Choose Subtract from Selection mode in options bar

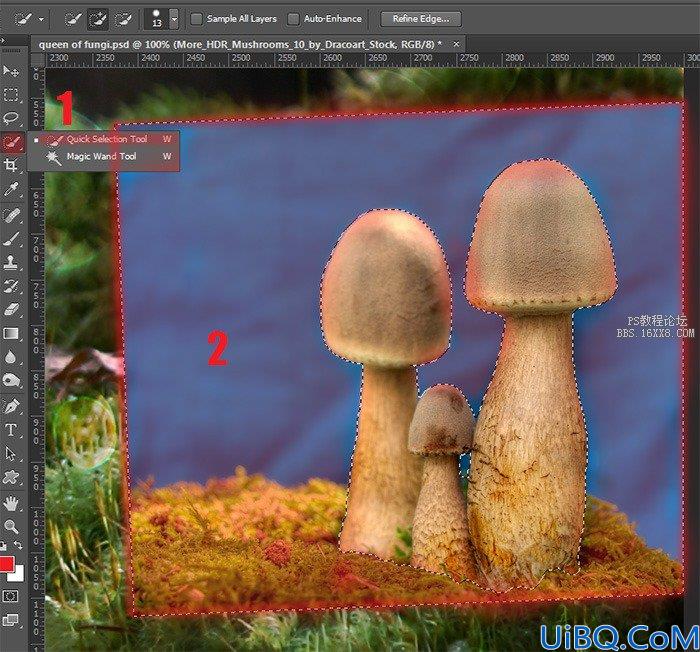coord(123,19)
